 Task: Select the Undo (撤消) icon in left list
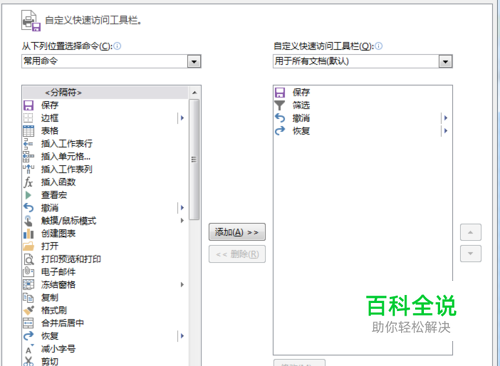[x=28, y=208]
